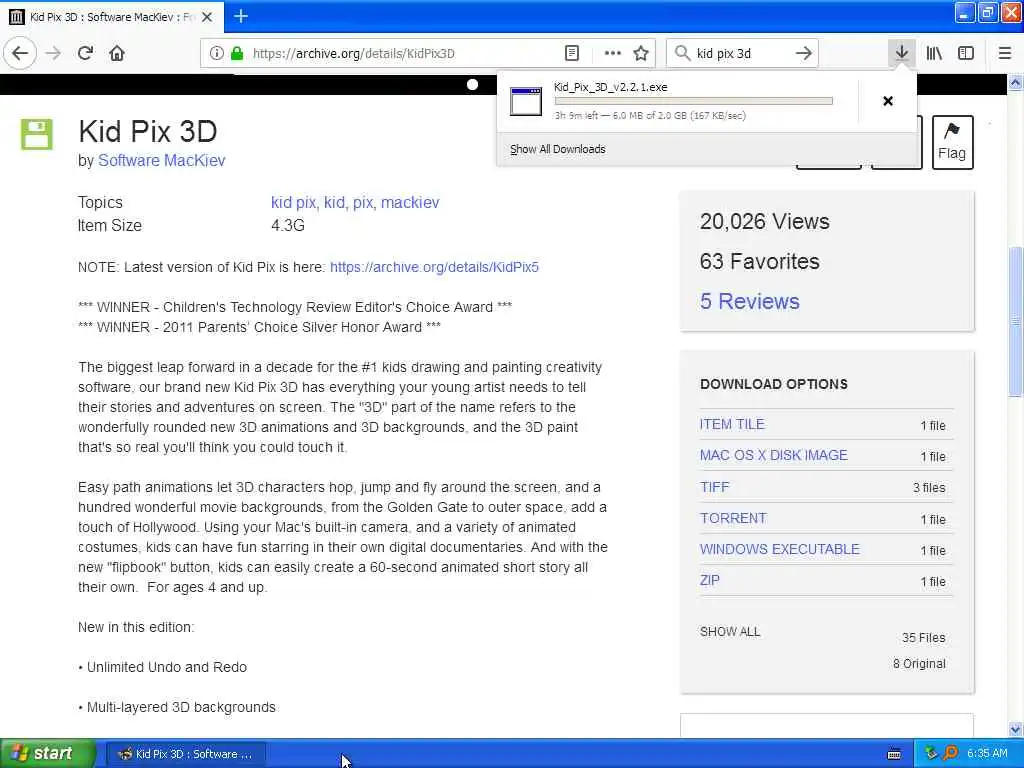Click the 'mackiev' topic link

tap(410, 202)
